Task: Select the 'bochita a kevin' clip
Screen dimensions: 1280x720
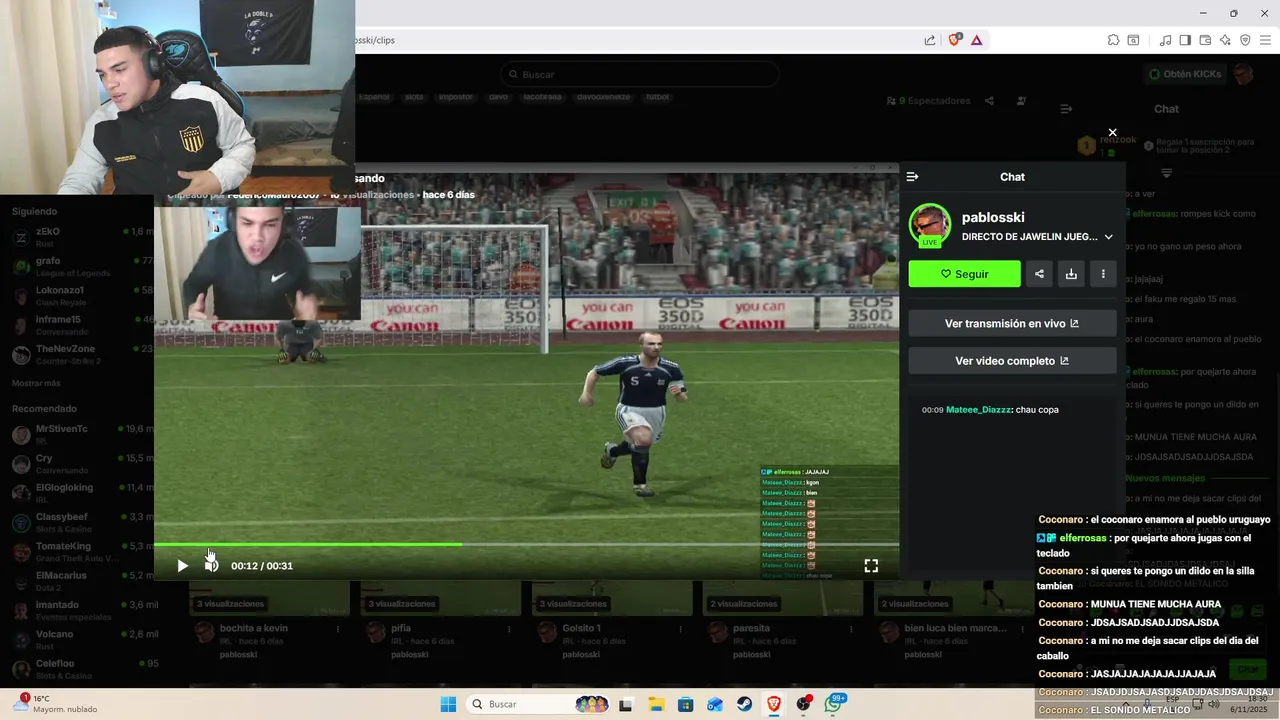Action: tap(254, 628)
